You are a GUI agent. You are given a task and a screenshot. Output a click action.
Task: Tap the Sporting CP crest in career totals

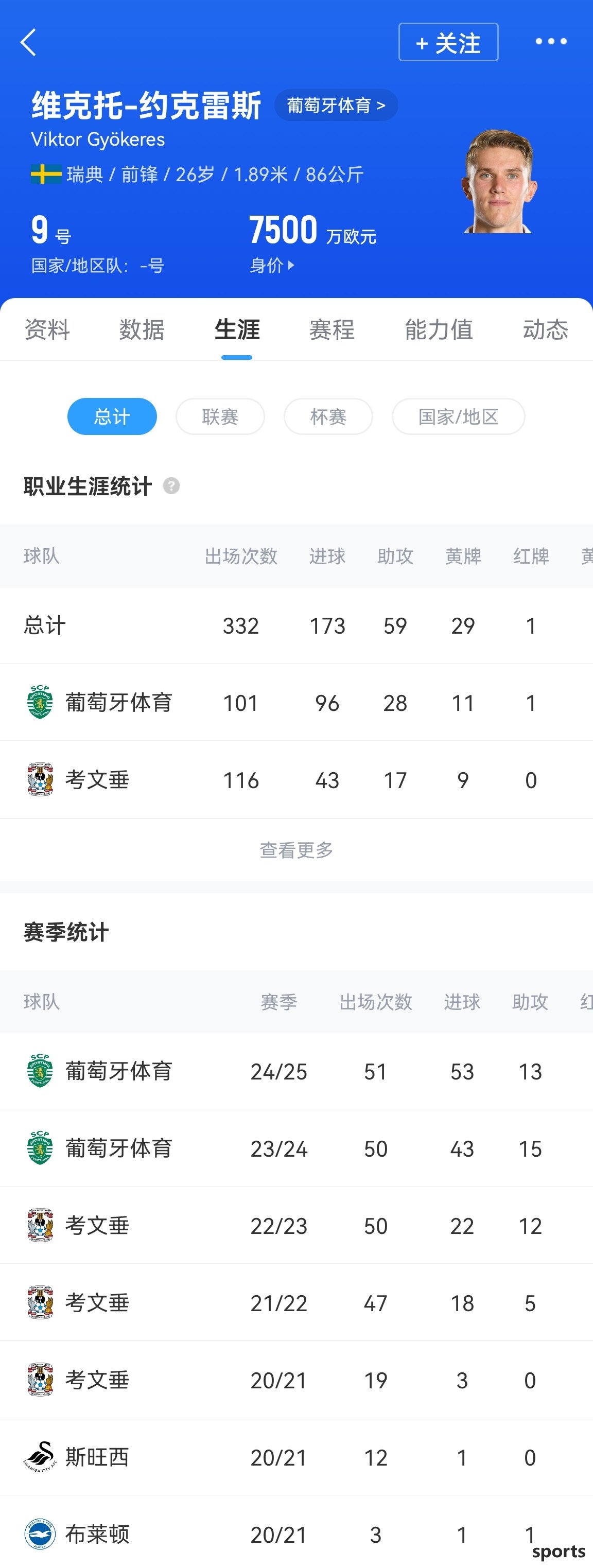(40, 703)
